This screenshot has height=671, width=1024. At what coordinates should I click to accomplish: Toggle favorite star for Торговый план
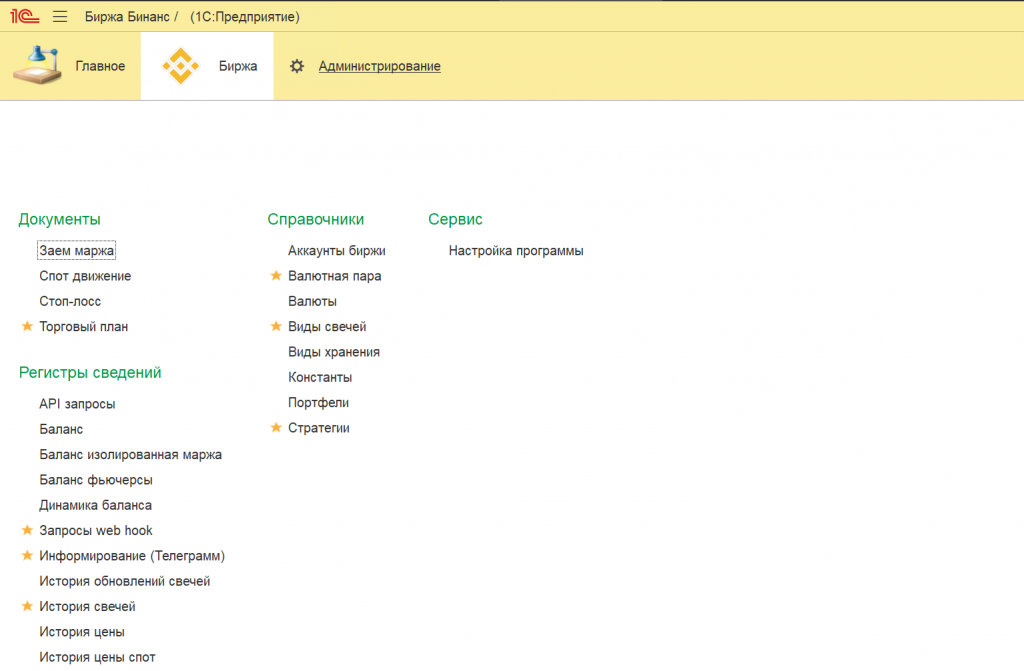point(27,326)
